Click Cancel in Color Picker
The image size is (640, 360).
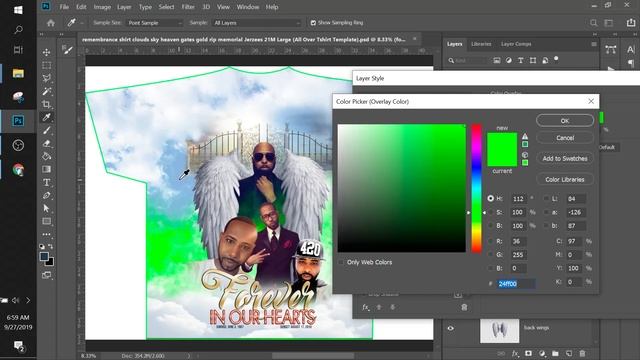click(x=565, y=138)
